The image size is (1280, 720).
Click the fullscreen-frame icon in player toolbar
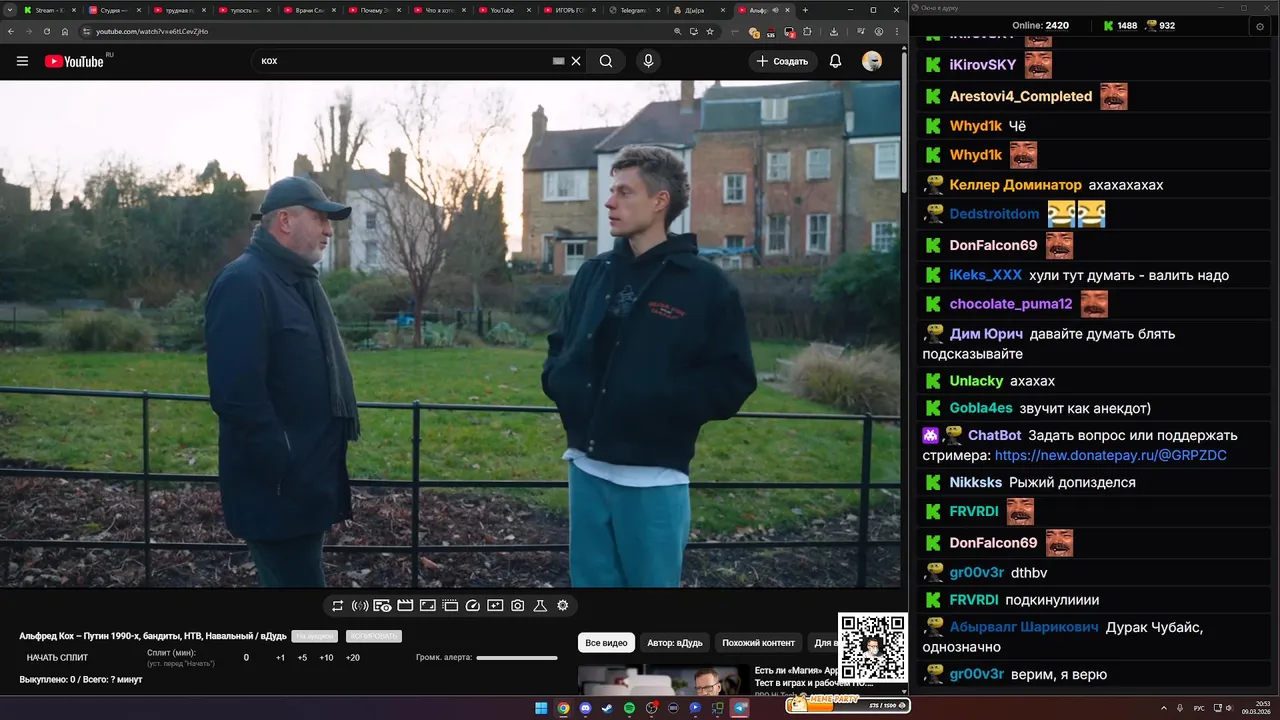[x=427, y=606]
